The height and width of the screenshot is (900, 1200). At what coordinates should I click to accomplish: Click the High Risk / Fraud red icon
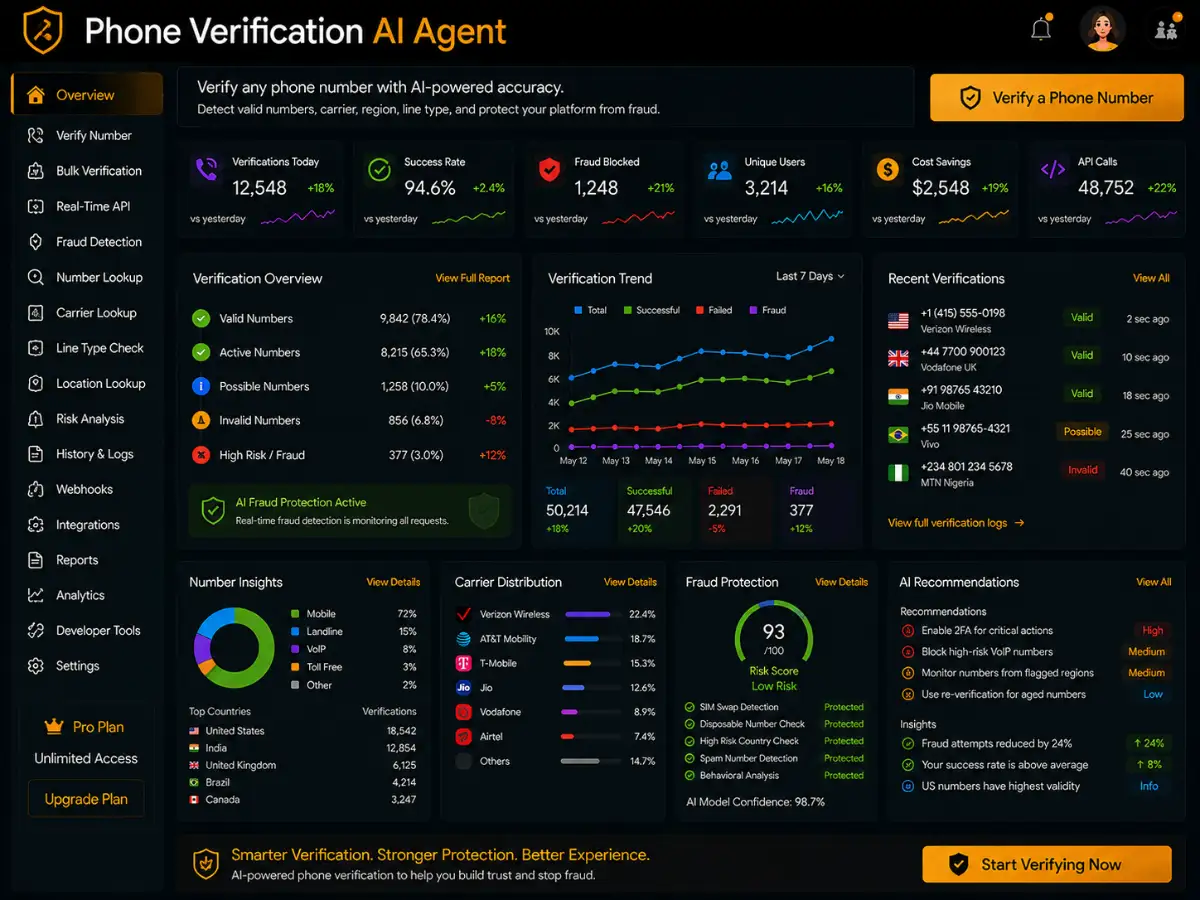click(x=201, y=454)
